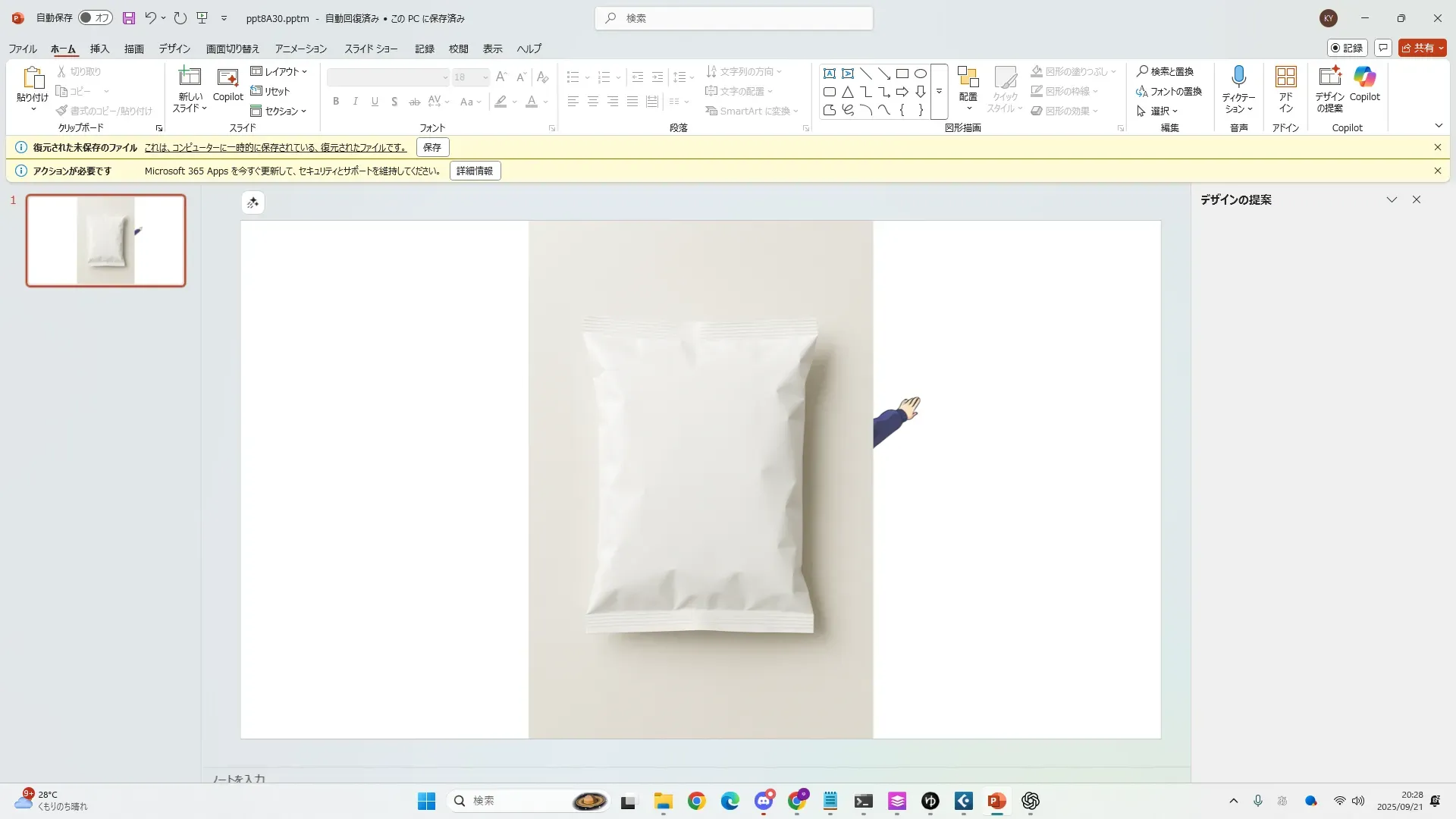Image resolution: width=1456 pixels, height=819 pixels.
Task: Click the Details button in update notification
Action: click(475, 171)
